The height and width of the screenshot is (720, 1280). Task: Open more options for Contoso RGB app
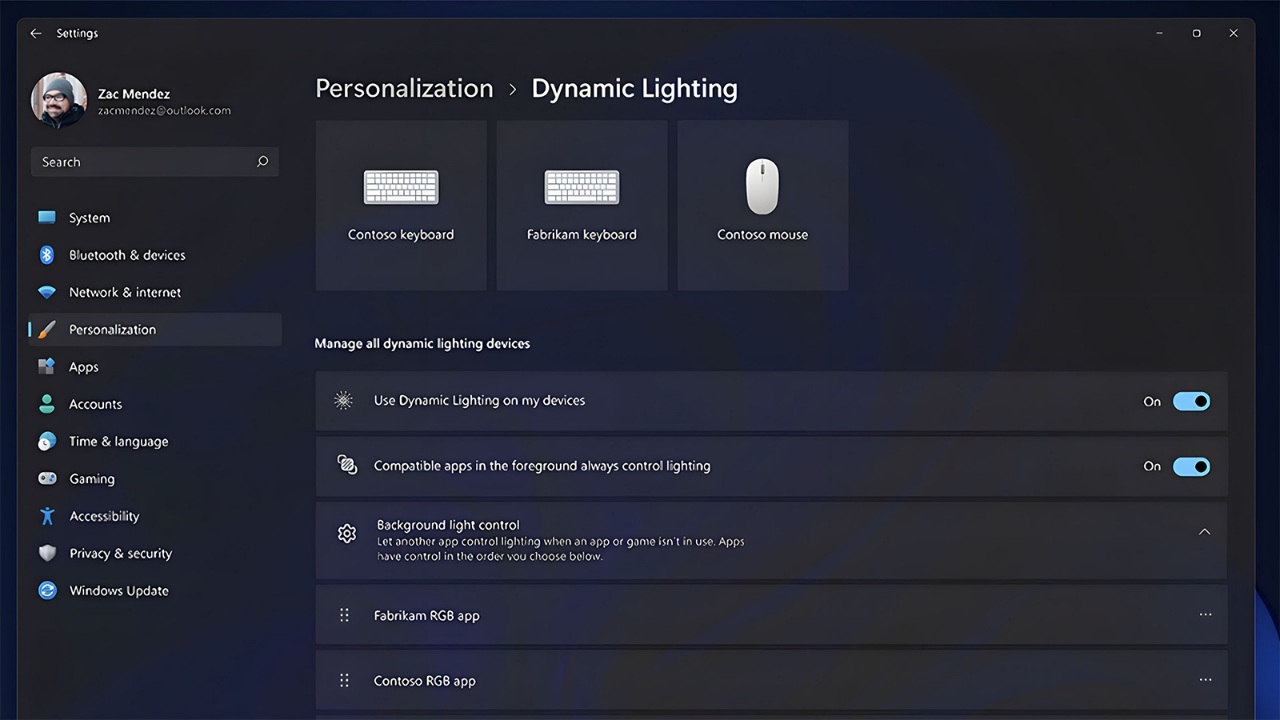point(1205,679)
